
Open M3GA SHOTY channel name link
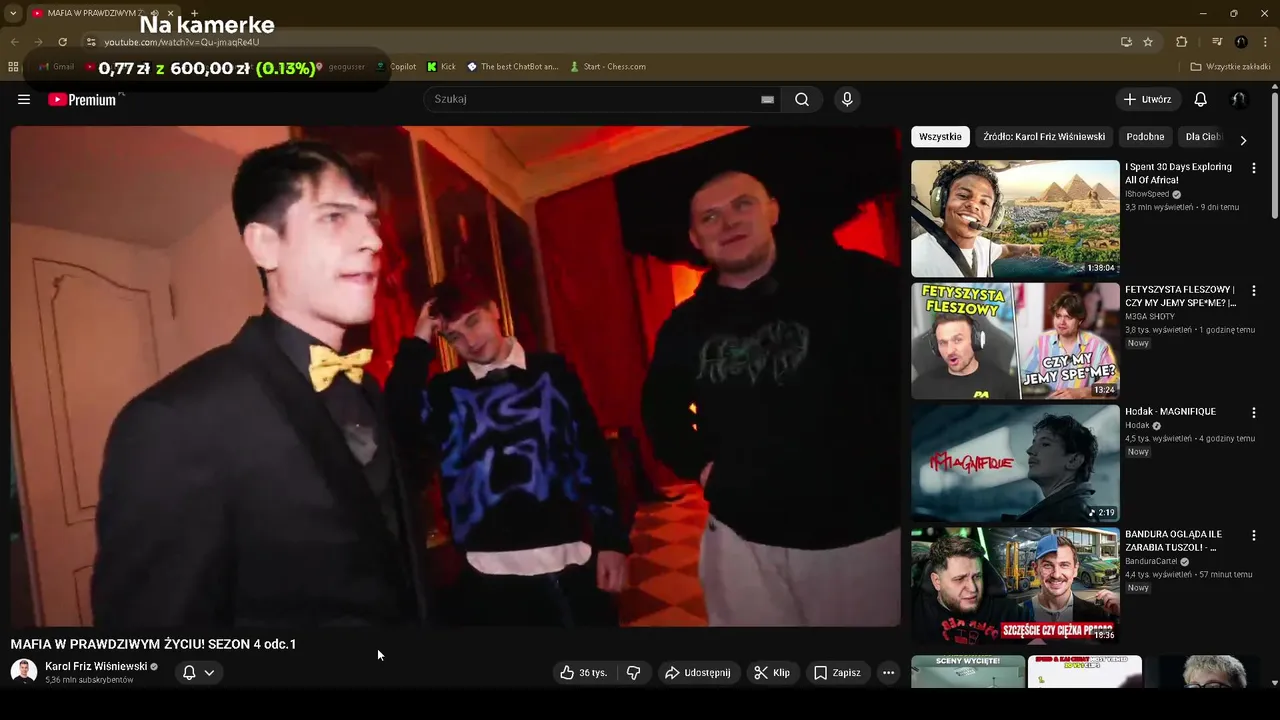coord(1150,316)
